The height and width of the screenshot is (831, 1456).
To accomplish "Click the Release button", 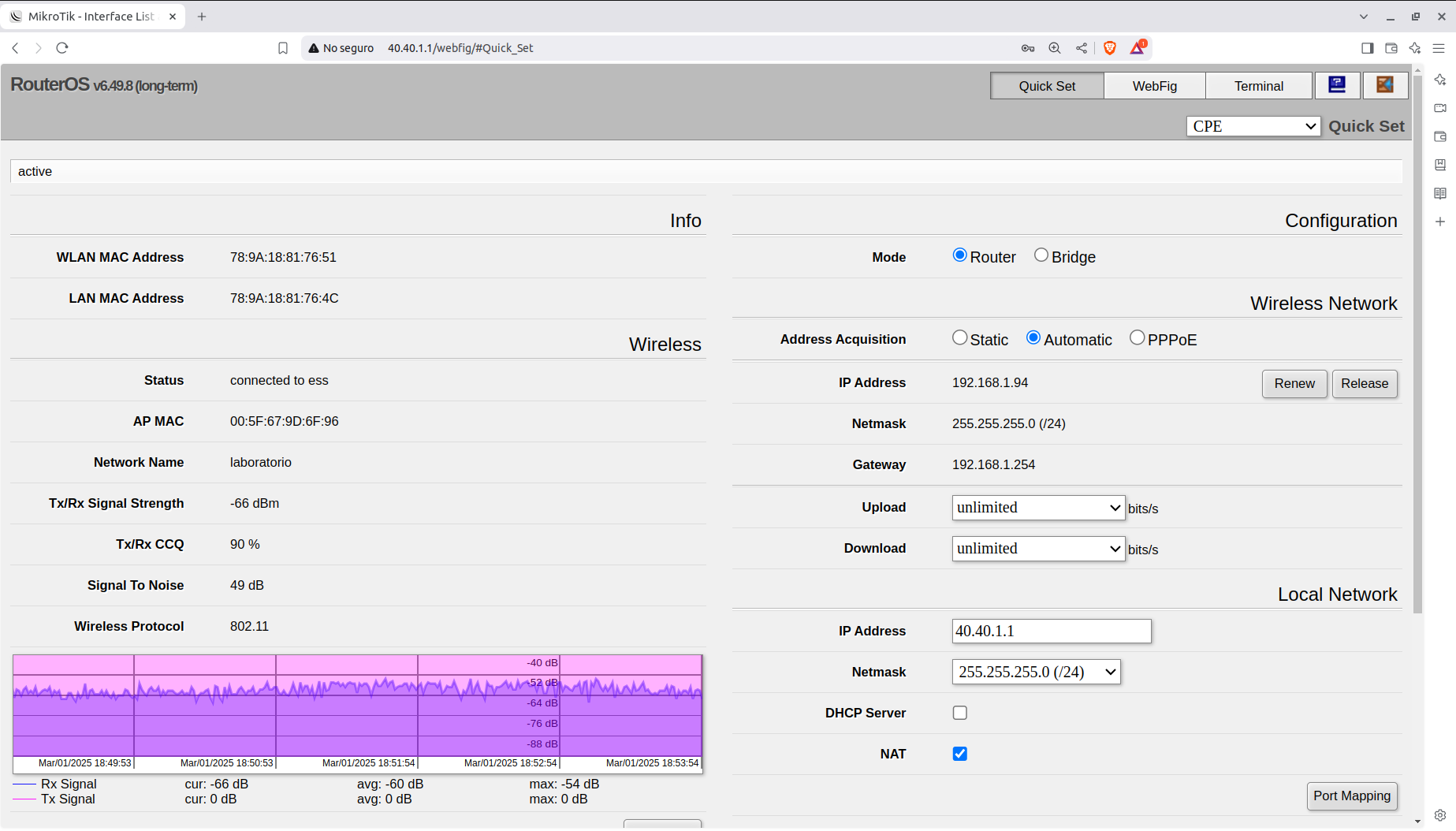I will (1365, 384).
